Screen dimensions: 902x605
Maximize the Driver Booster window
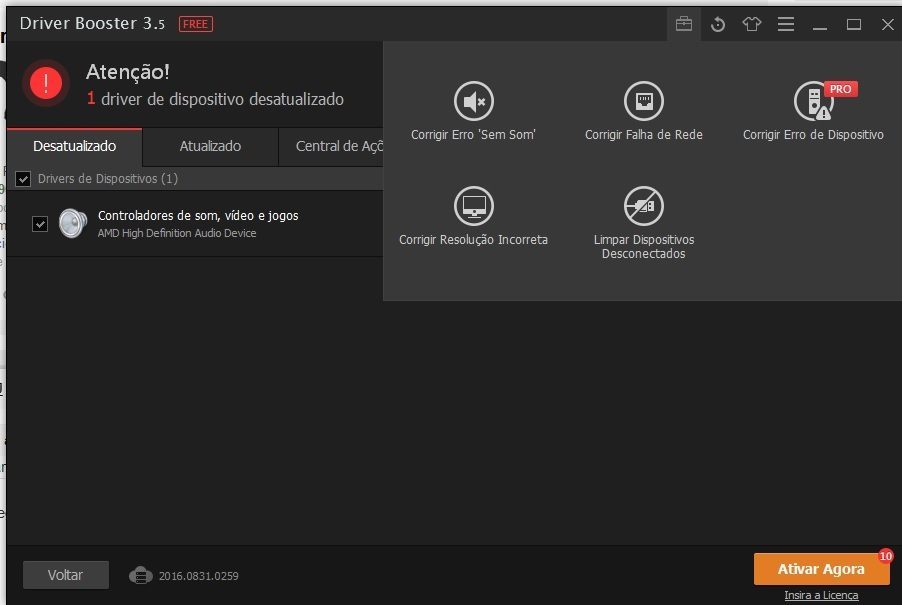coord(854,24)
